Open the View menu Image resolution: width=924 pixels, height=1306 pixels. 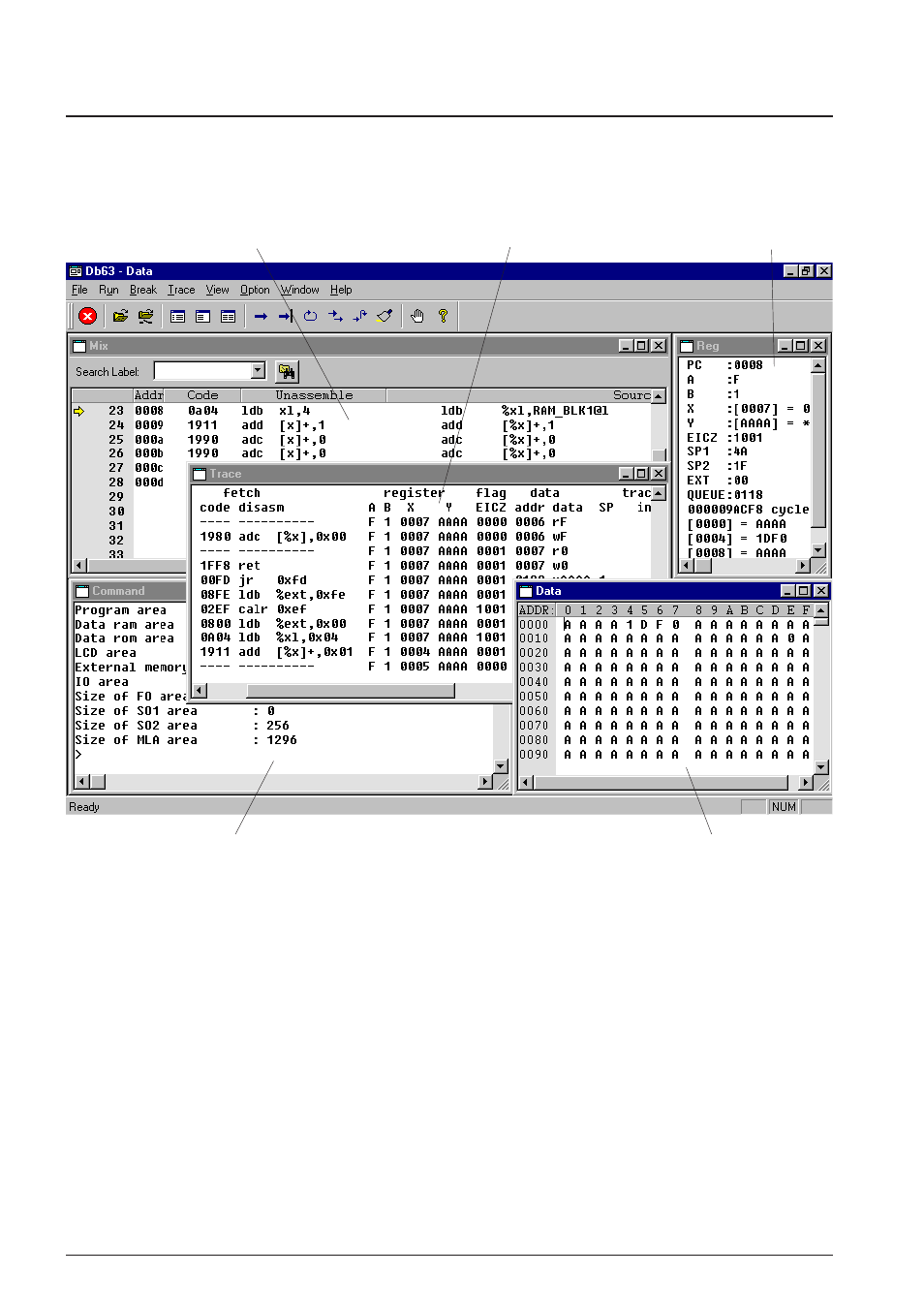[218, 290]
